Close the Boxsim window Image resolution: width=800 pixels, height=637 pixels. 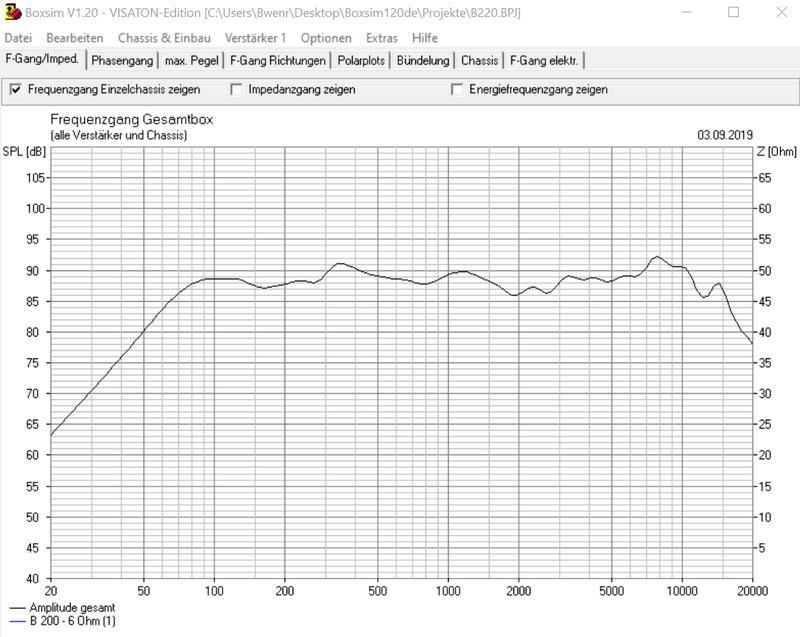782,12
